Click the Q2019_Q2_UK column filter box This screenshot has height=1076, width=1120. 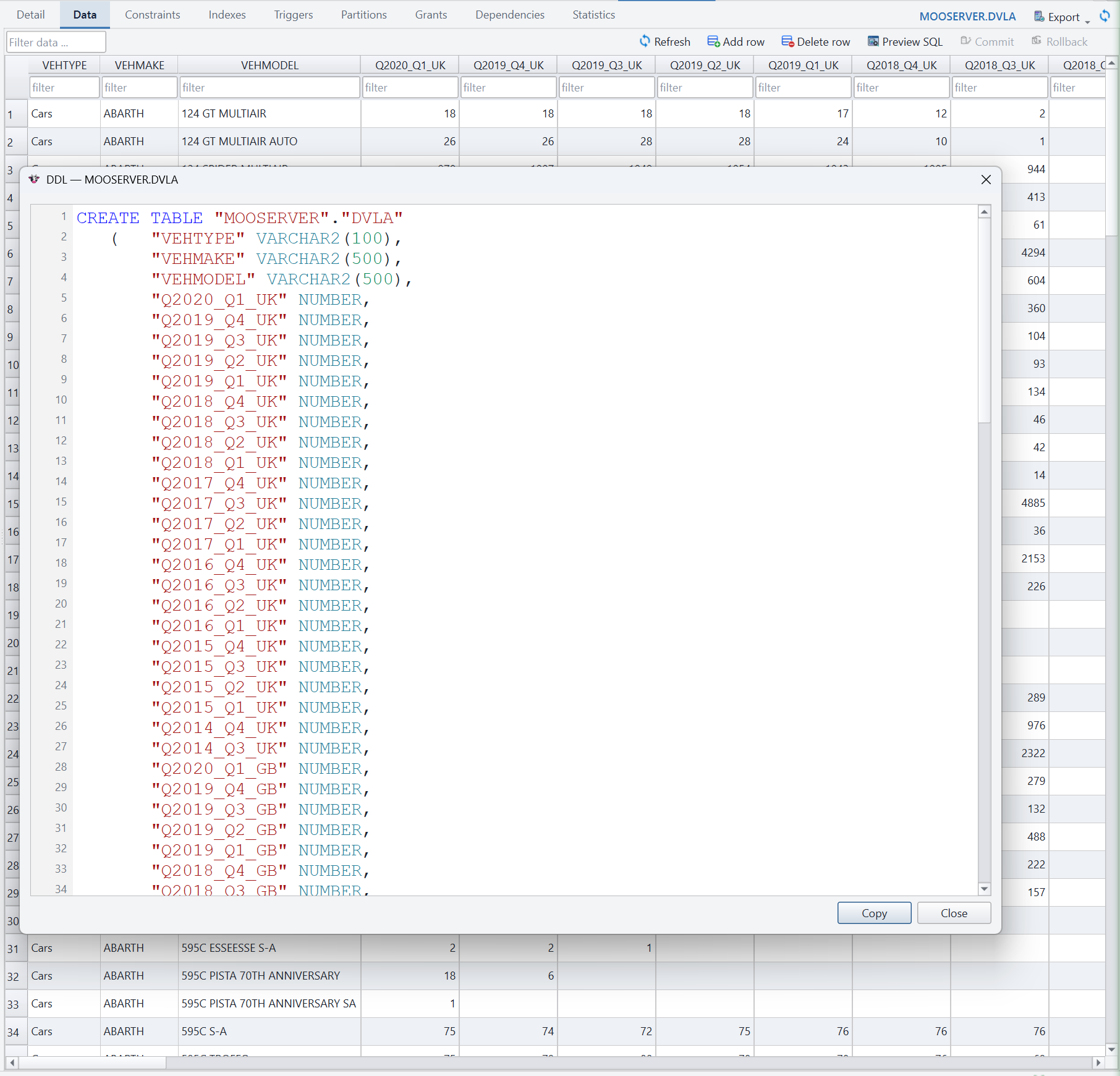coord(705,87)
